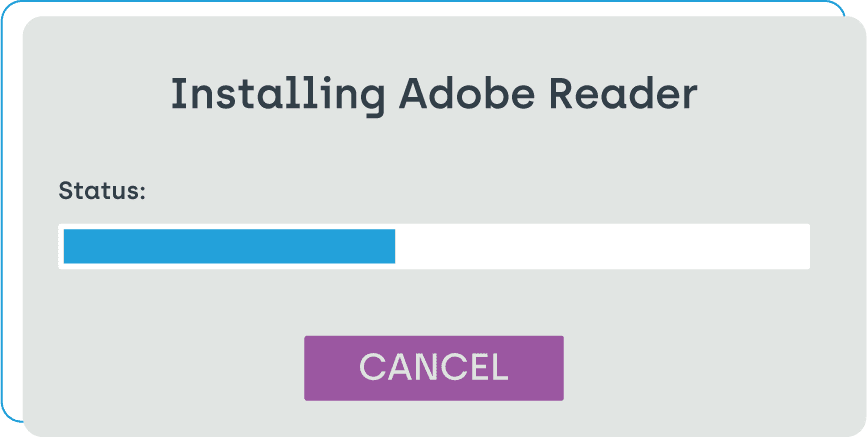Viewport: 867px width, 437px height.
Task: Click empty gray area between title and Status
Action: 434,149
